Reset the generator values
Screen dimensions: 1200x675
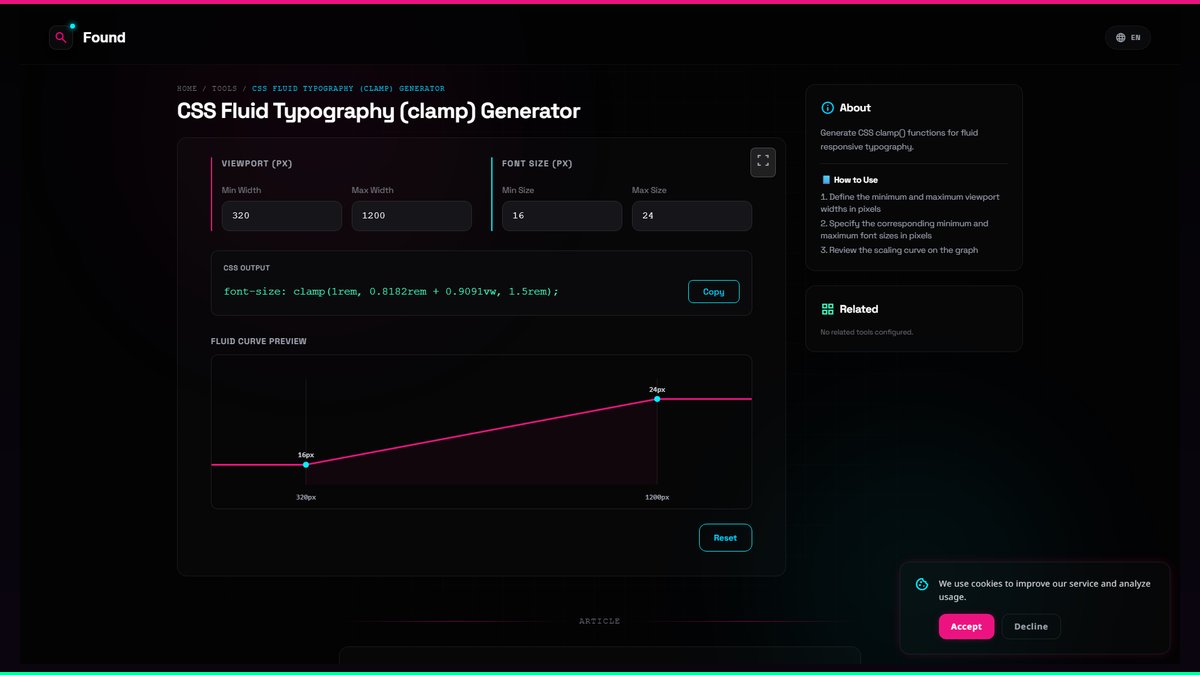725,538
